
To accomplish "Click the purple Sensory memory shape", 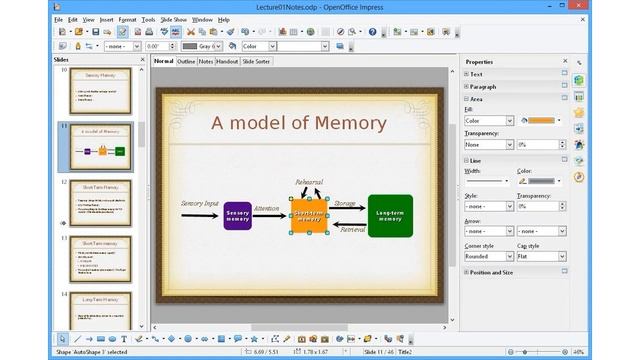I will pos(238,216).
